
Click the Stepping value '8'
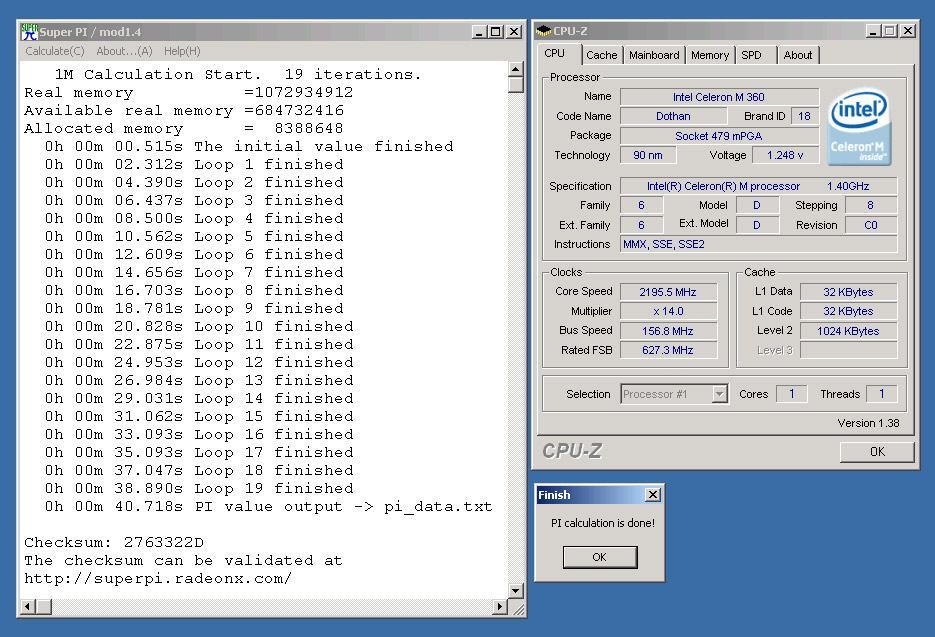[x=871, y=205]
